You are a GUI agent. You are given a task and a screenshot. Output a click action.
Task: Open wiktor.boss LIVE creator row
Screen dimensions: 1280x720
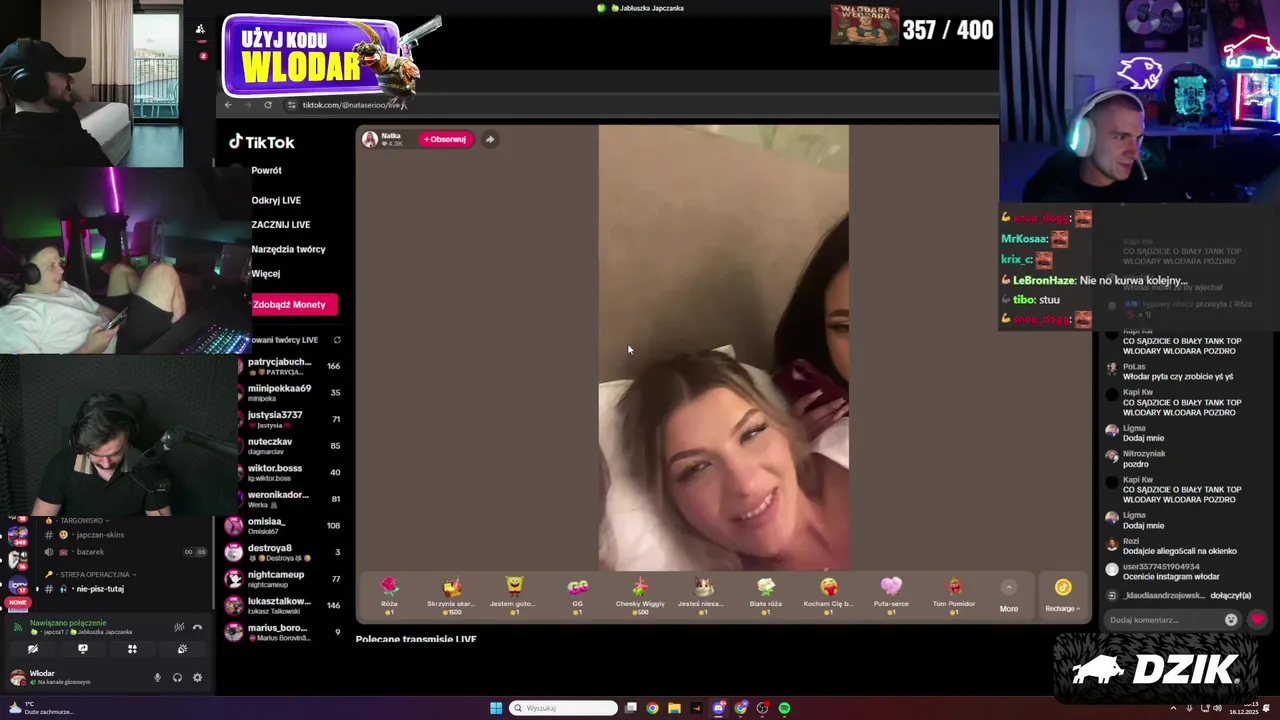click(x=283, y=472)
